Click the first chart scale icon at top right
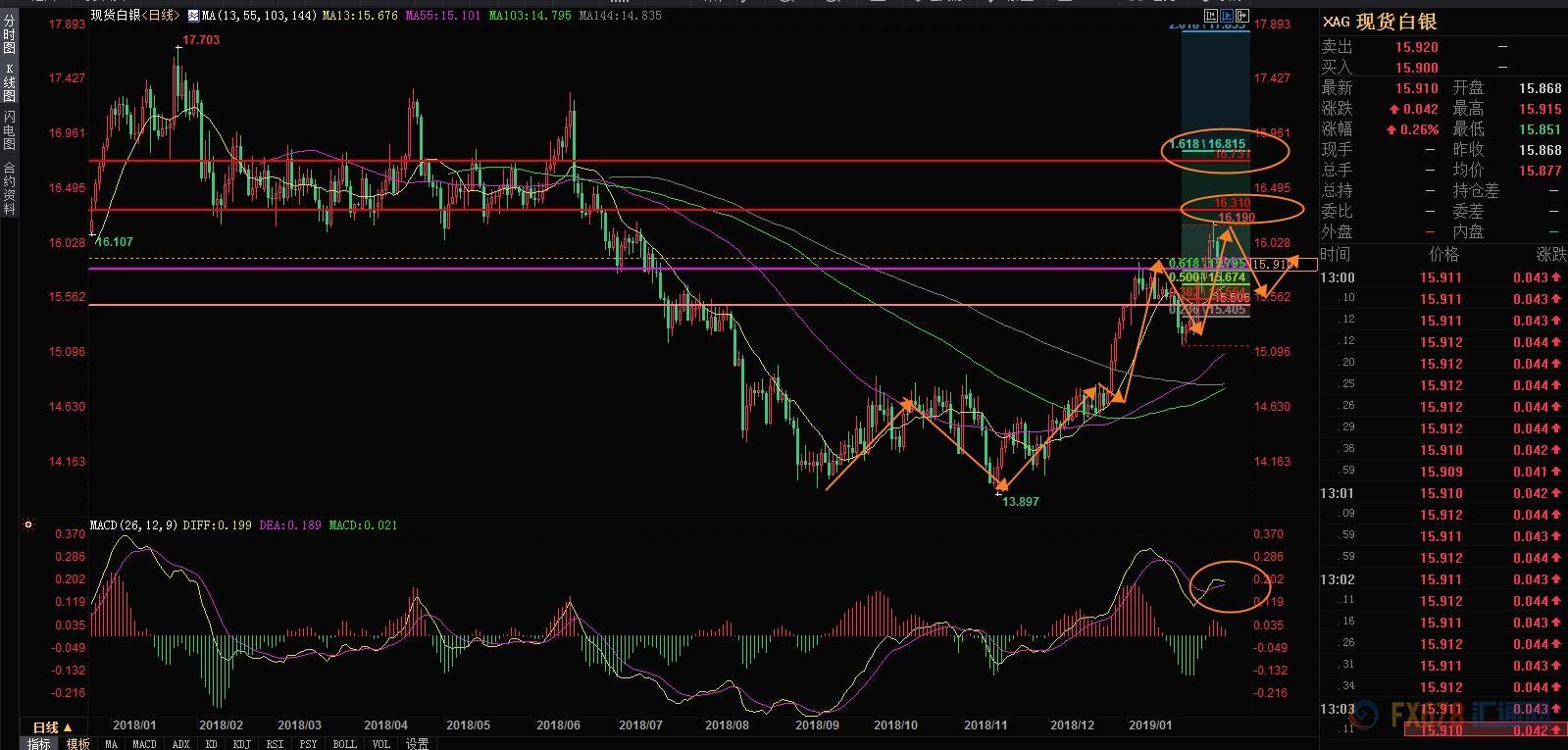1568x750 pixels. 1210,15
